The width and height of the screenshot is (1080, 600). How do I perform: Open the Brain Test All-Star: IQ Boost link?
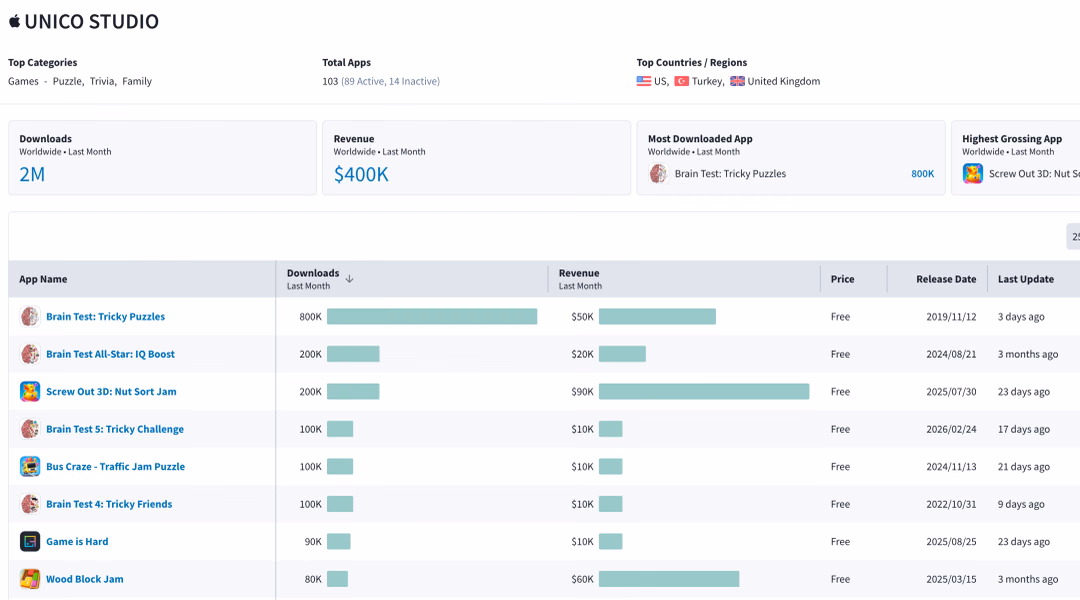coord(110,354)
